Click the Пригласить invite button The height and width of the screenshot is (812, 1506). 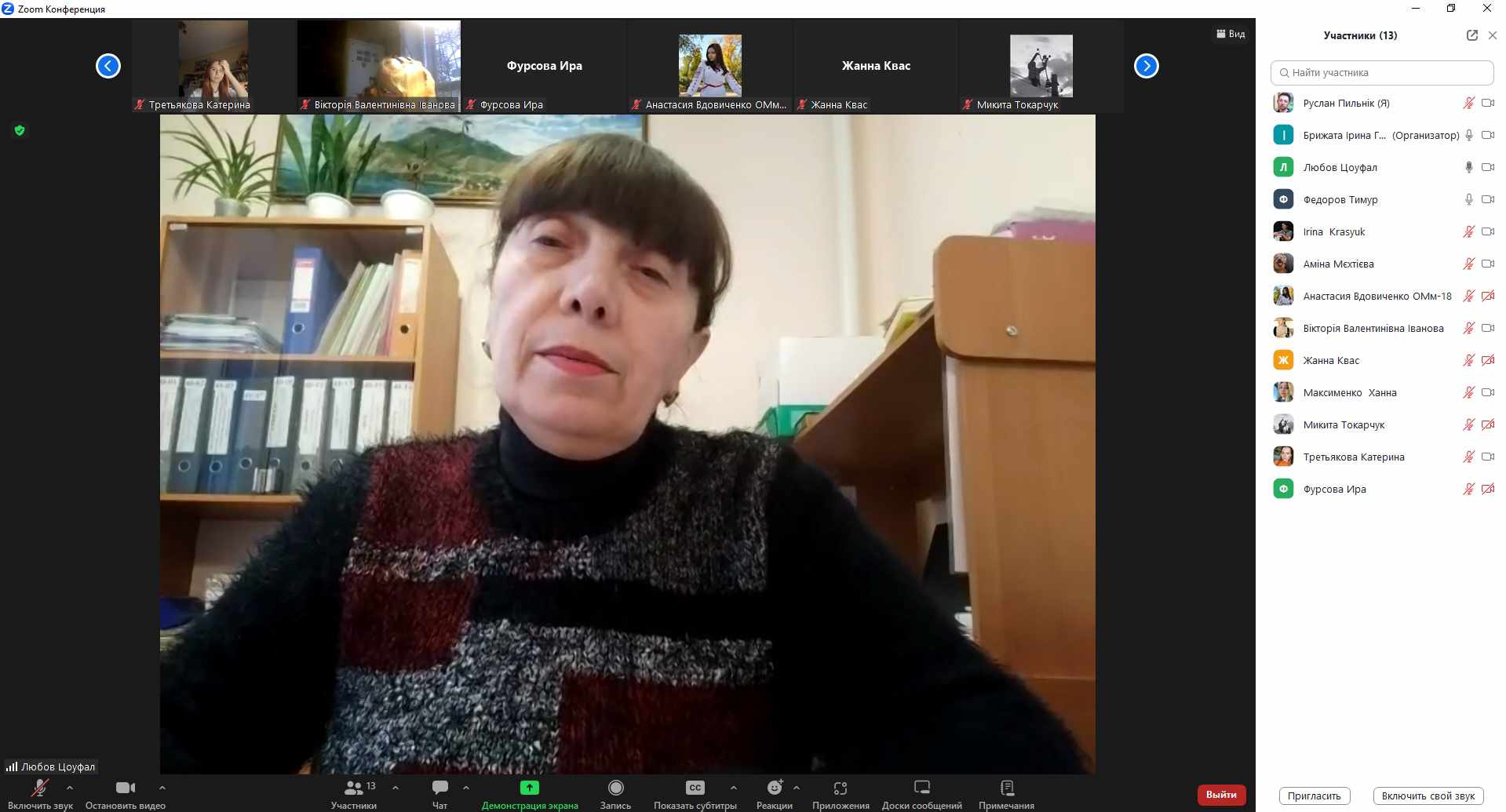[1314, 796]
